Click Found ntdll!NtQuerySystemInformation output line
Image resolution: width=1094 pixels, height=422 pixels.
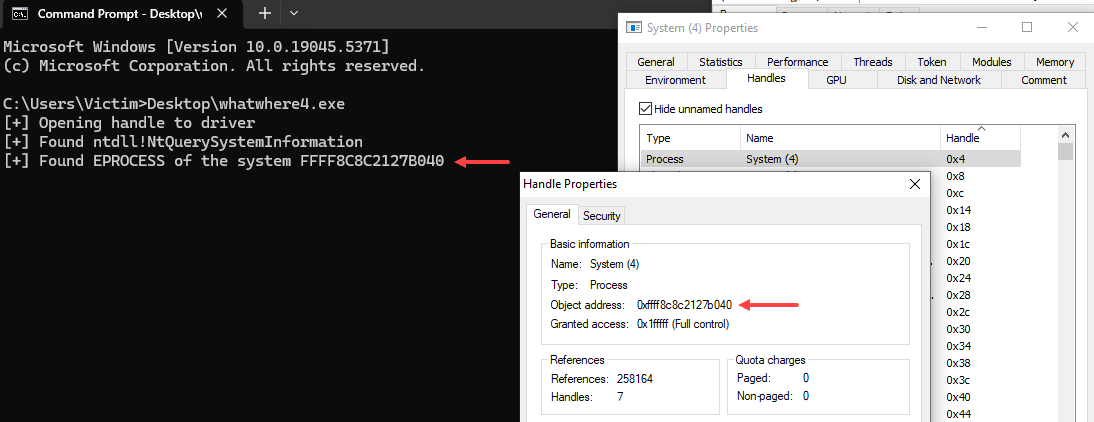click(183, 142)
